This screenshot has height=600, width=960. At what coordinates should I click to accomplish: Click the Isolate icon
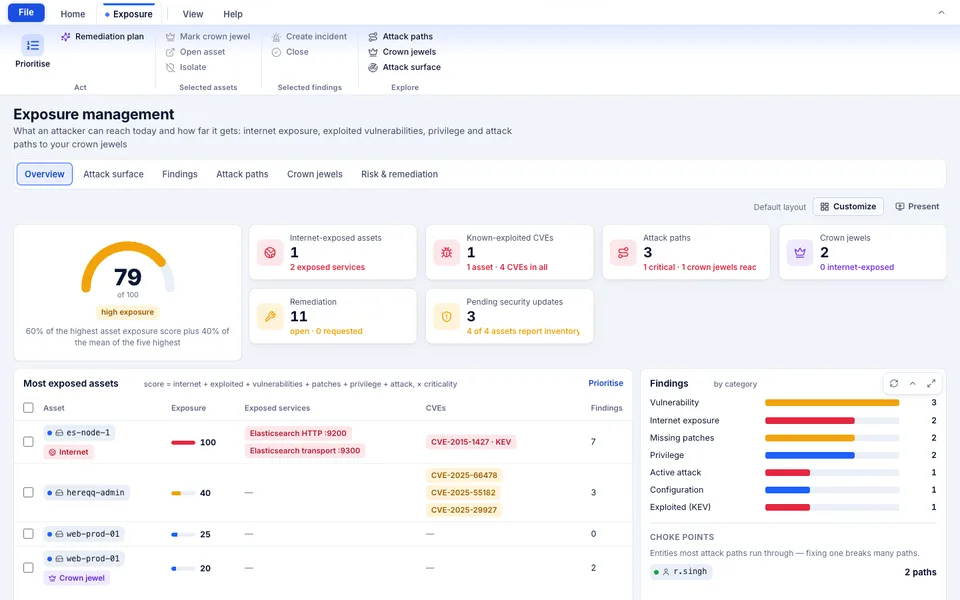170,67
